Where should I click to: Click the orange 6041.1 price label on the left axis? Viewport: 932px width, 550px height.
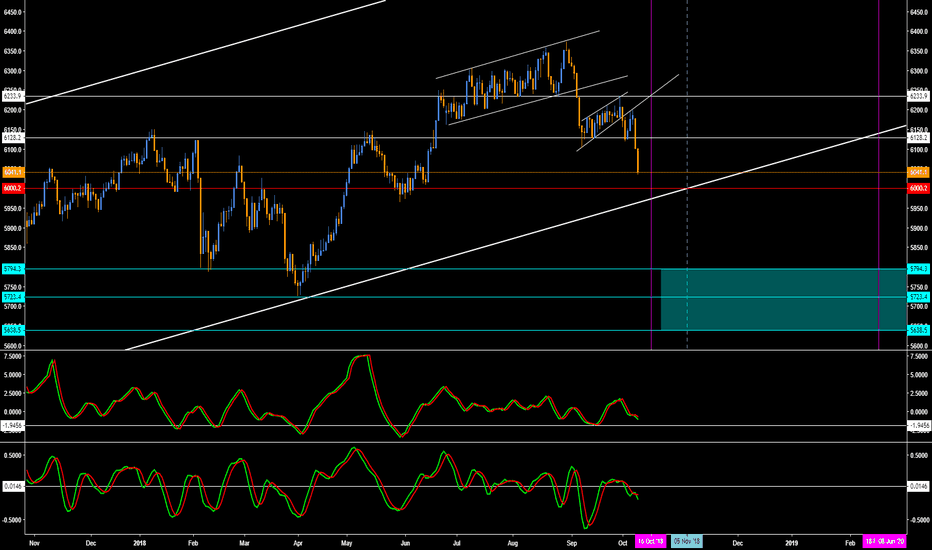point(12,172)
